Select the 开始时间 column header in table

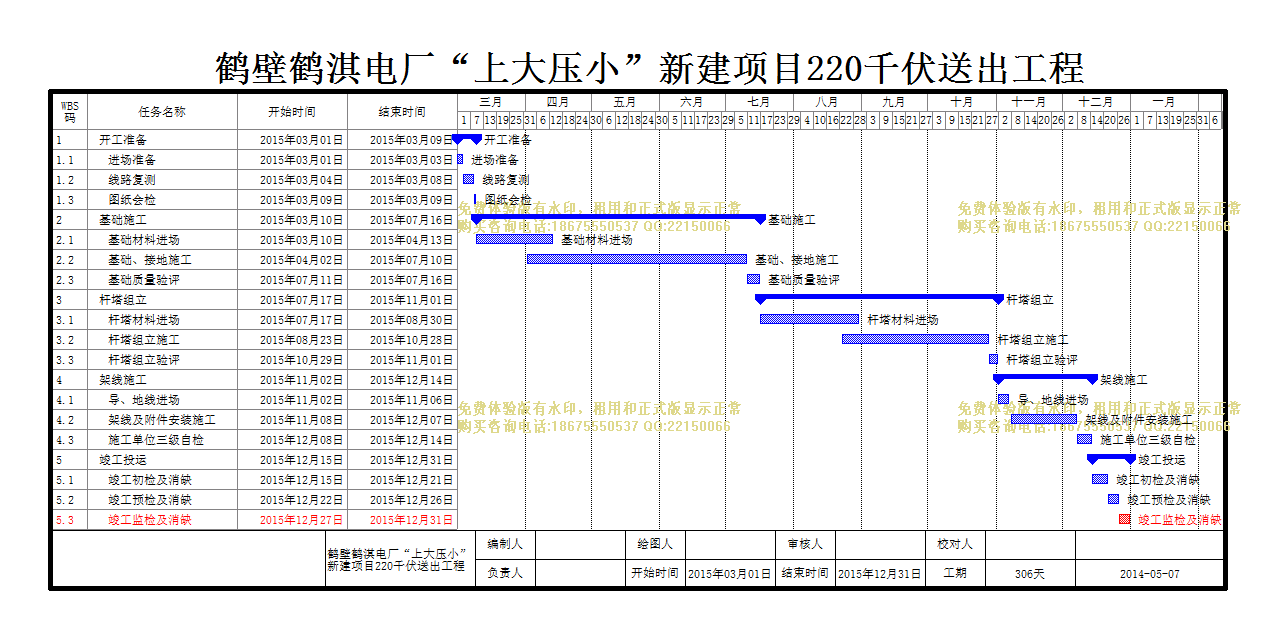(292, 111)
